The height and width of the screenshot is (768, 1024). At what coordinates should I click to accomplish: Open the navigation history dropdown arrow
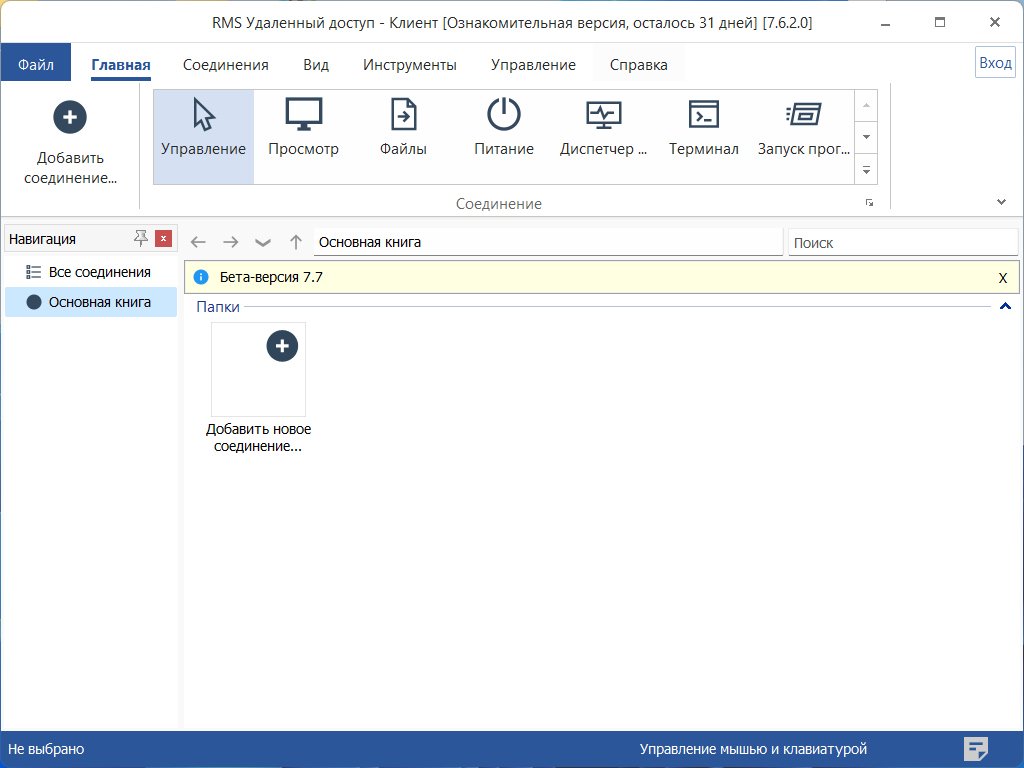tap(263, 242)
